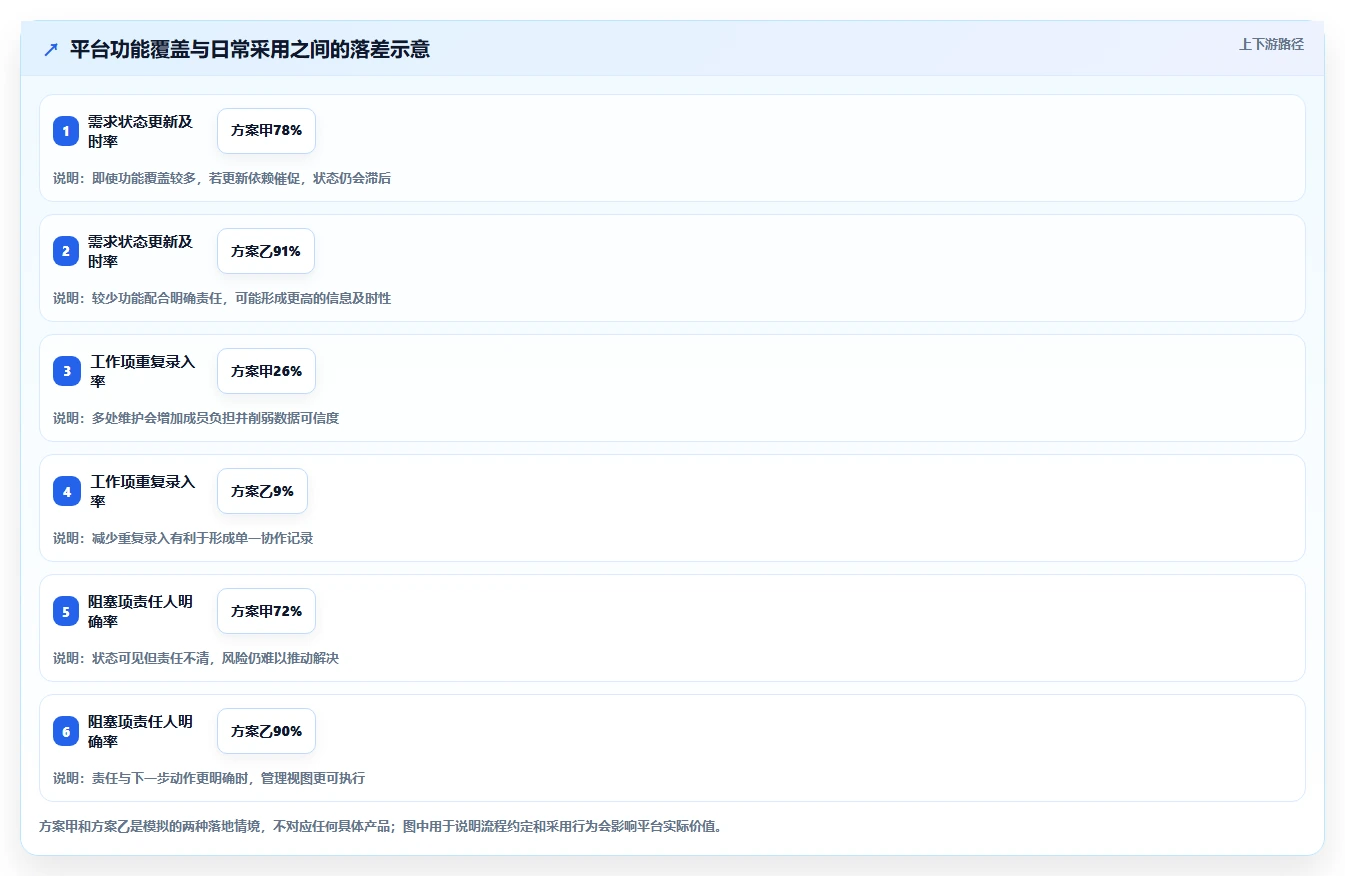Click the 上下游路径 label in header
The image size is (1345, 876).
[1271, 44]
